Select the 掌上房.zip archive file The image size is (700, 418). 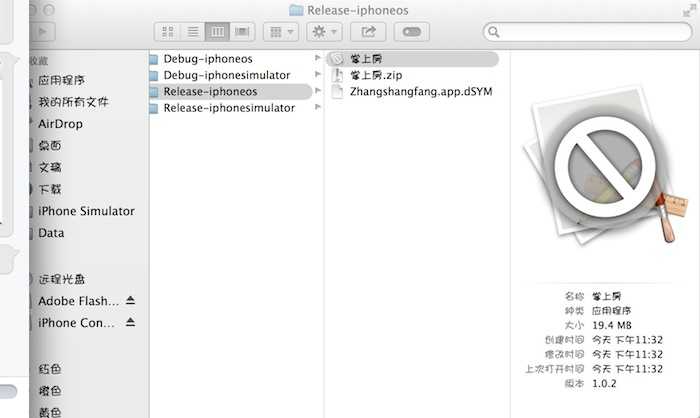pos(376,75)
